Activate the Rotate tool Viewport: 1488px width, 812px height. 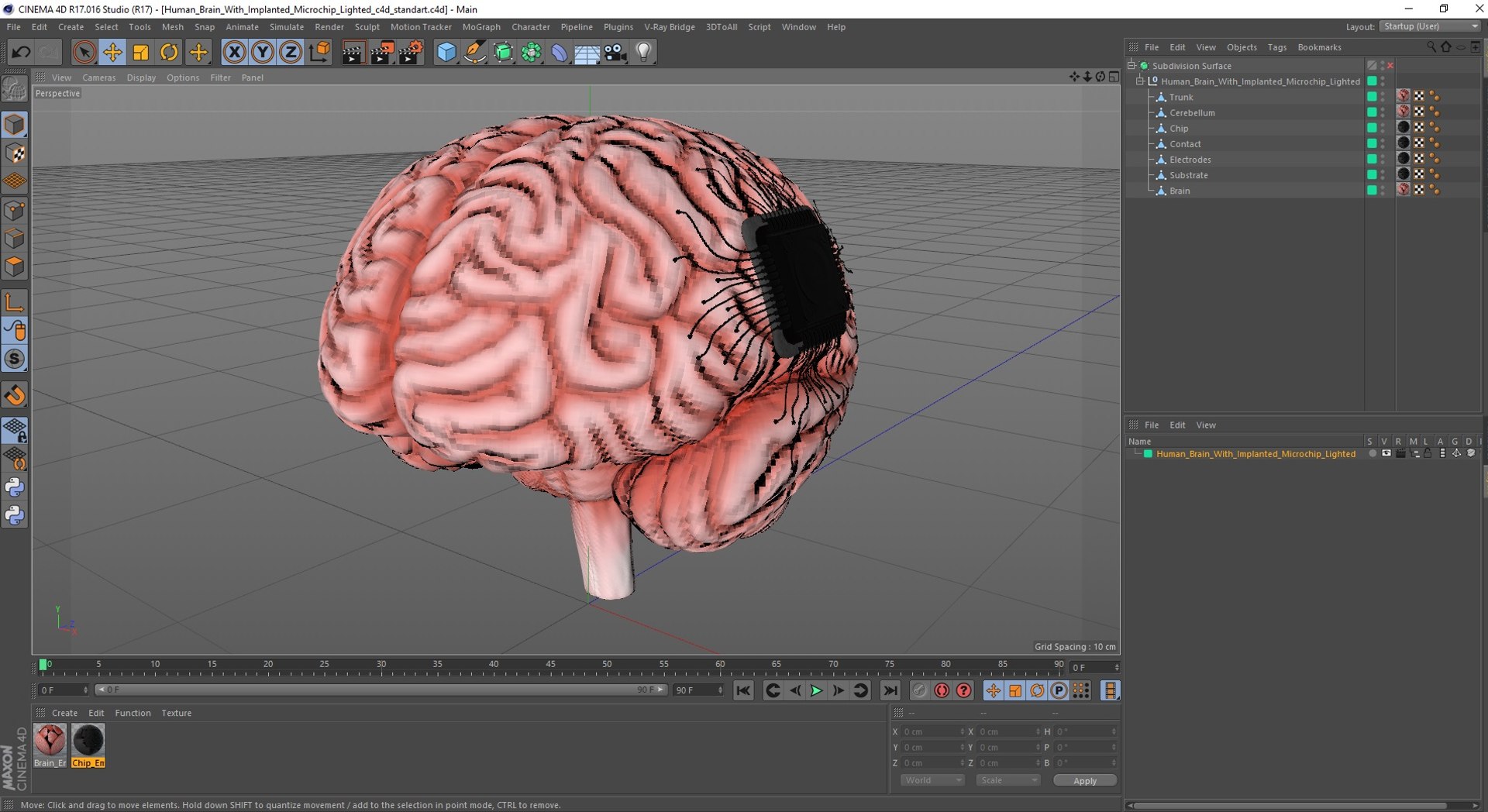[x=168, y=52]
